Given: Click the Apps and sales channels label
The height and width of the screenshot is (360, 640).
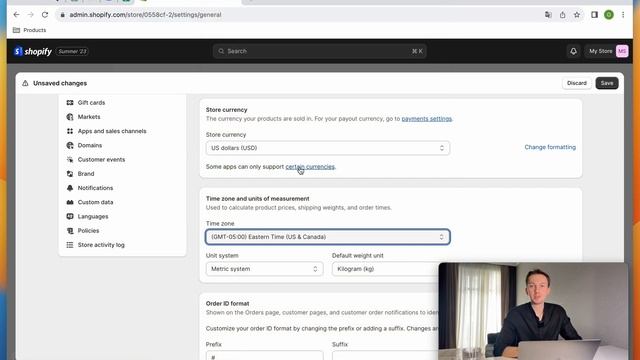Looking at the screenshot, I should pos(112,131).
